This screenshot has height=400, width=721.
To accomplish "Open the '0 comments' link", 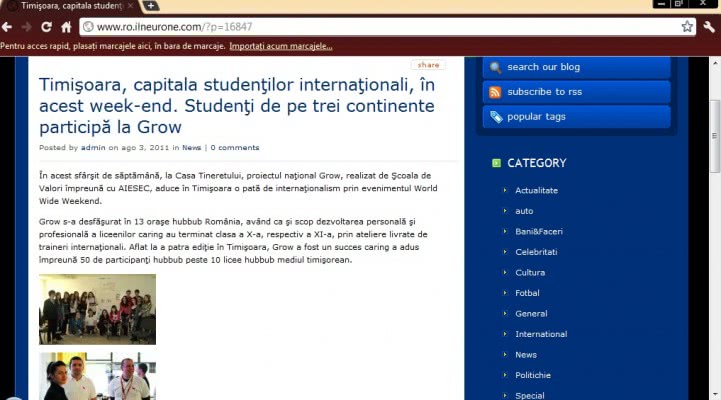I will [234, 148].
